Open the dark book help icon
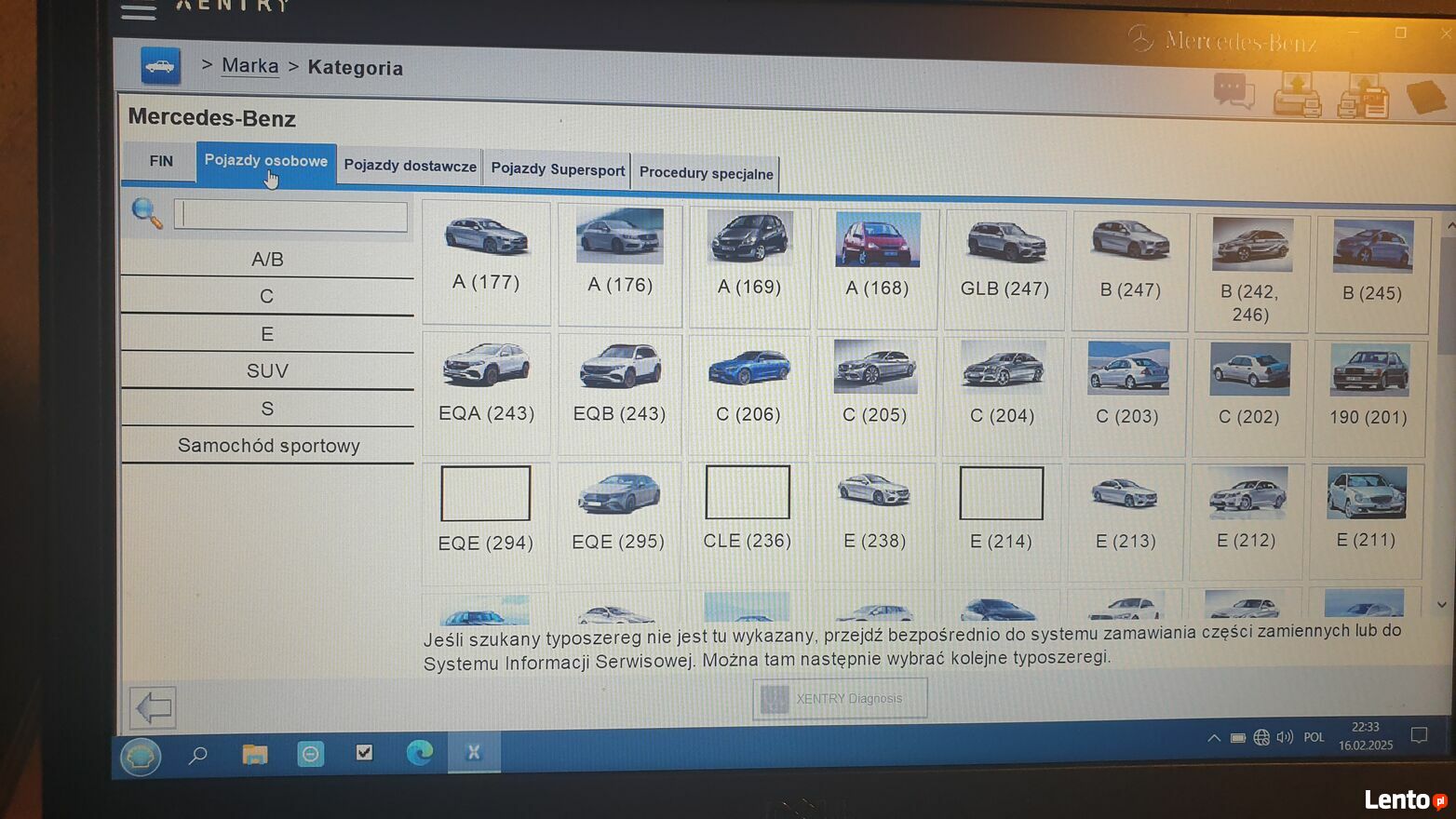The width and height of the screenshot is (1456, 819). point(1425,97)
